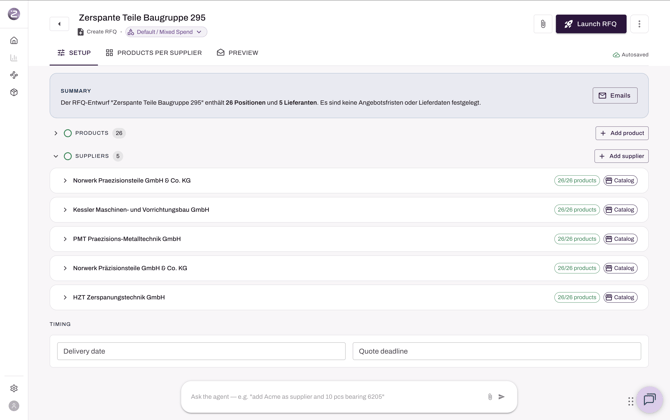Click the Suppliers count badge 5
Viewport: 670px width, 420px height.
point(118,156)
